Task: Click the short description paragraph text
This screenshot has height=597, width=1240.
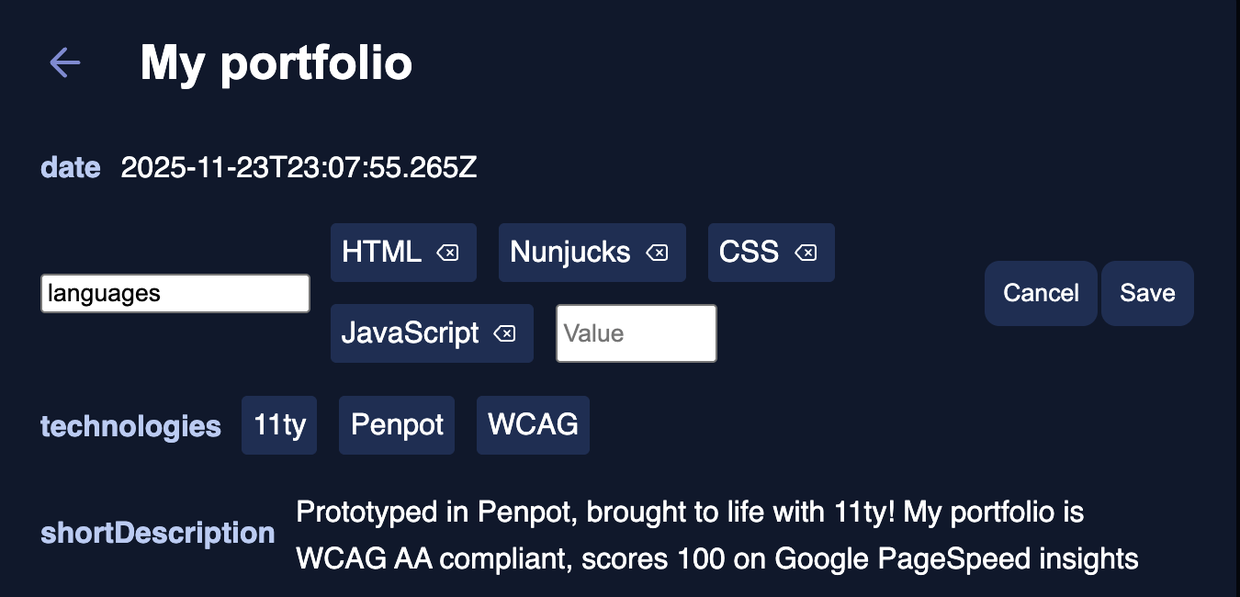Action: point(716,535)
